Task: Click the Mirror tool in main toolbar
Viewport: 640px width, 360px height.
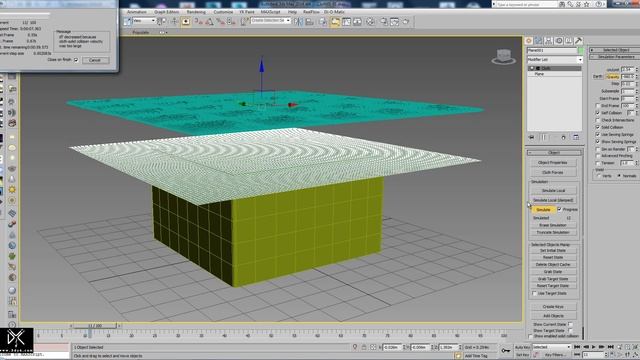Action: point(299,22)
